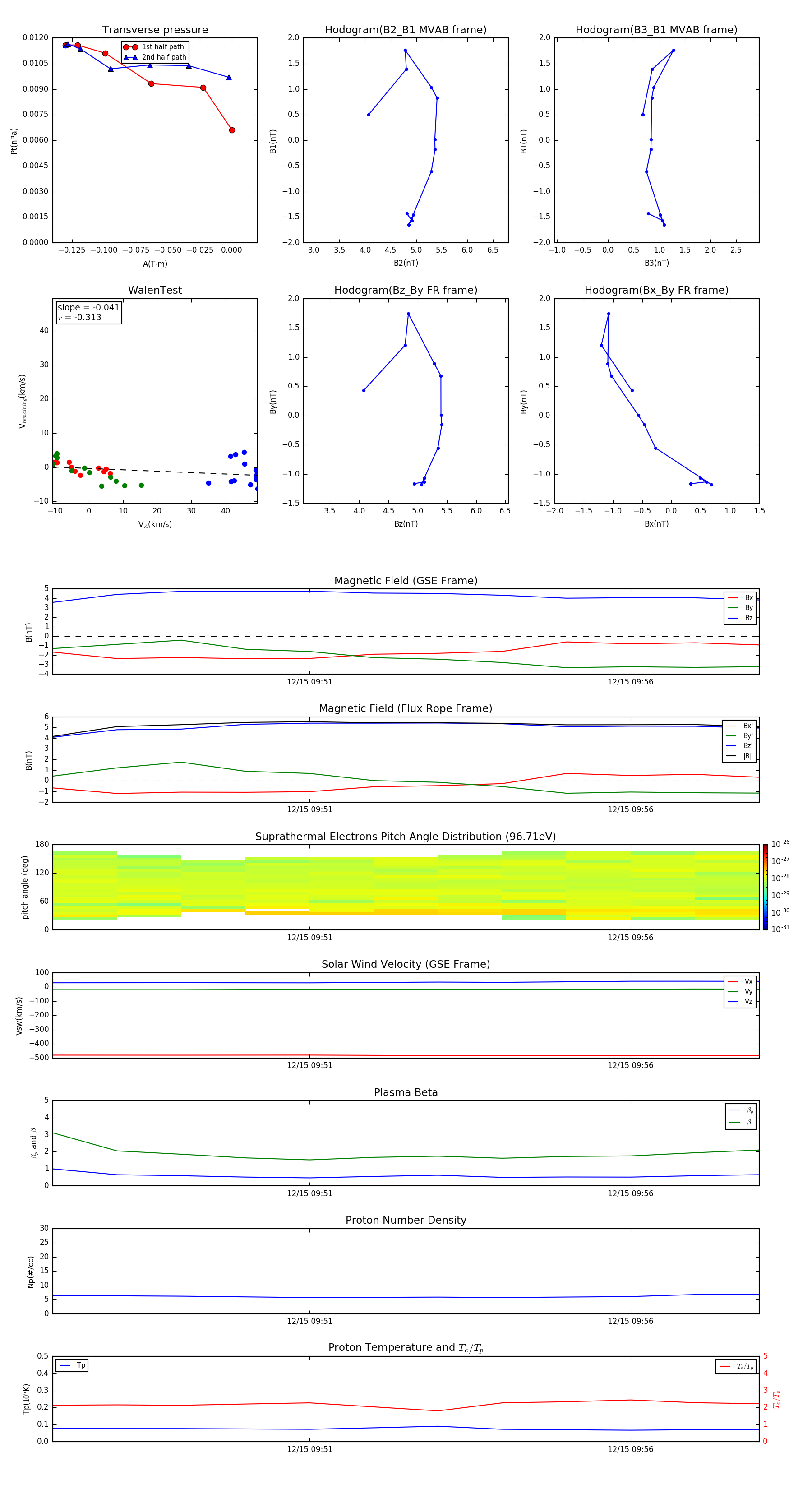Click the pitch angle colorbar

765,887
